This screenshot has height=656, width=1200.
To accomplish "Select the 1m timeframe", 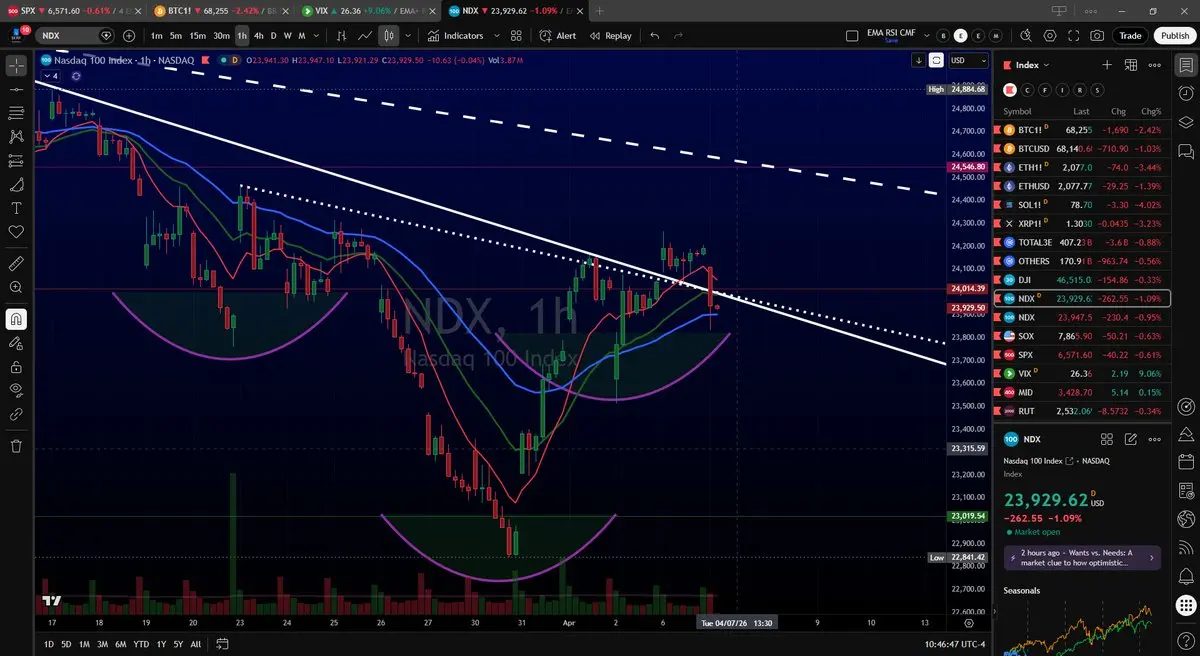I will click(x=157, y=36).
